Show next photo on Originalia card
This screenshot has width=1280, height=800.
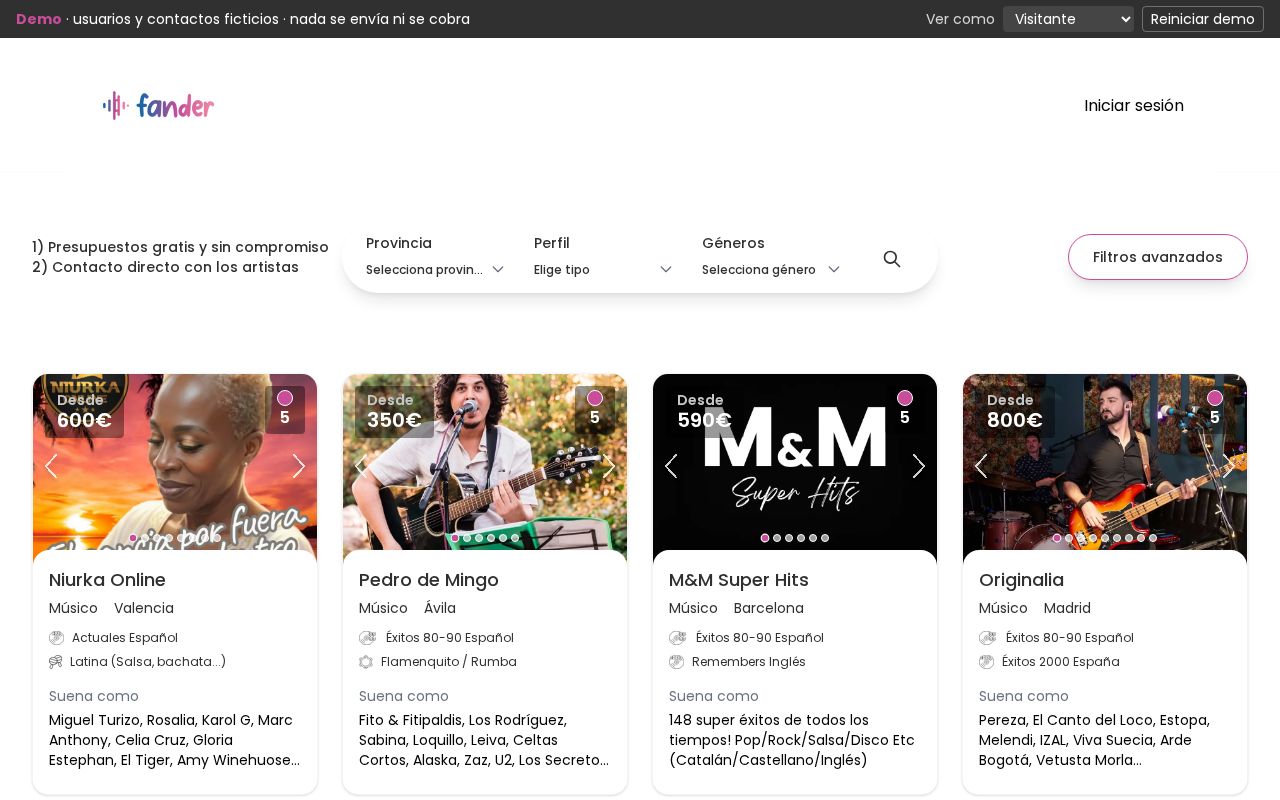pyautogui.click(x=1228, y=466)
